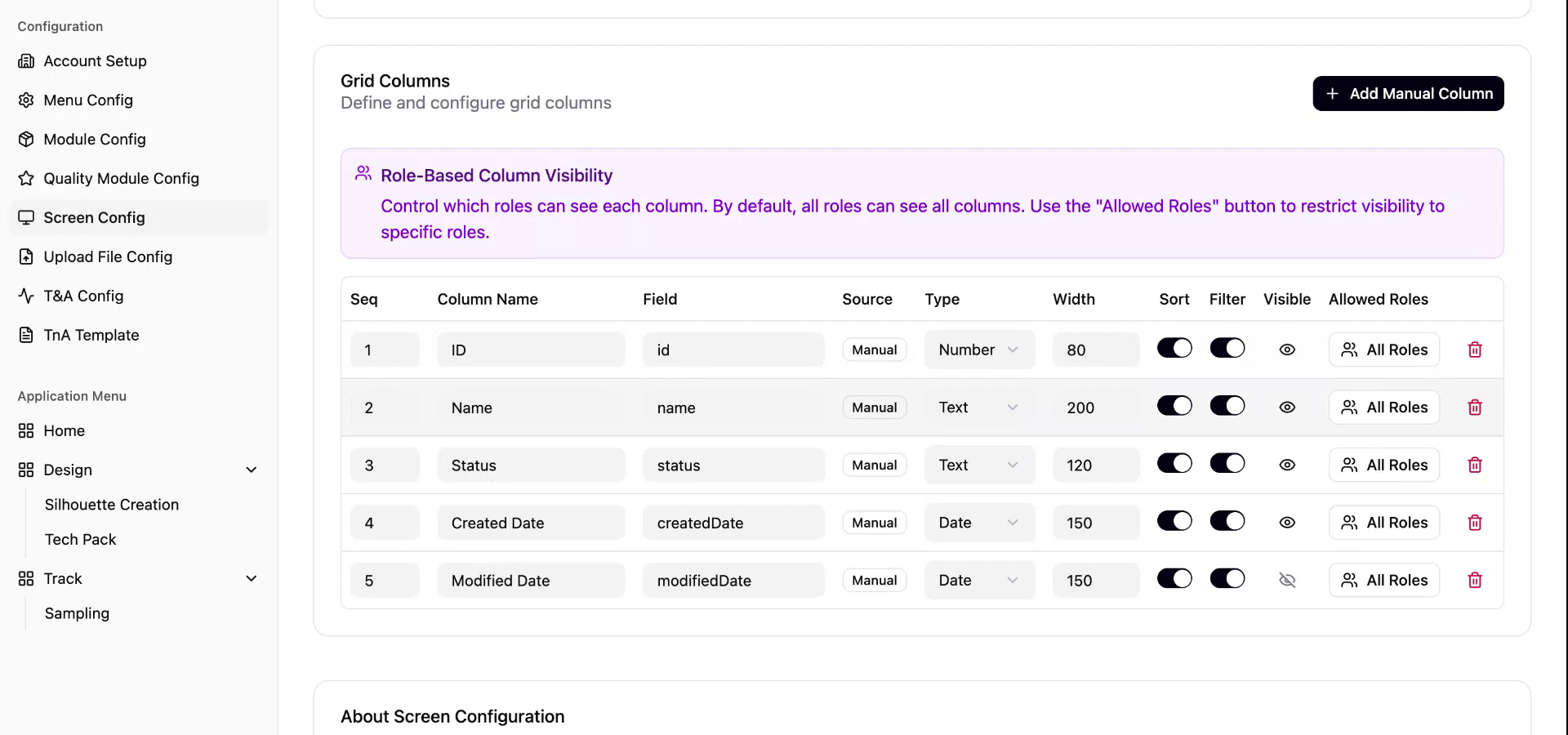Image resolution: width=1568 pixels, height=735 pixels.
Task: Open Menu Config in the sidebar
Action: pyautogui.click(x=88, y=100)
